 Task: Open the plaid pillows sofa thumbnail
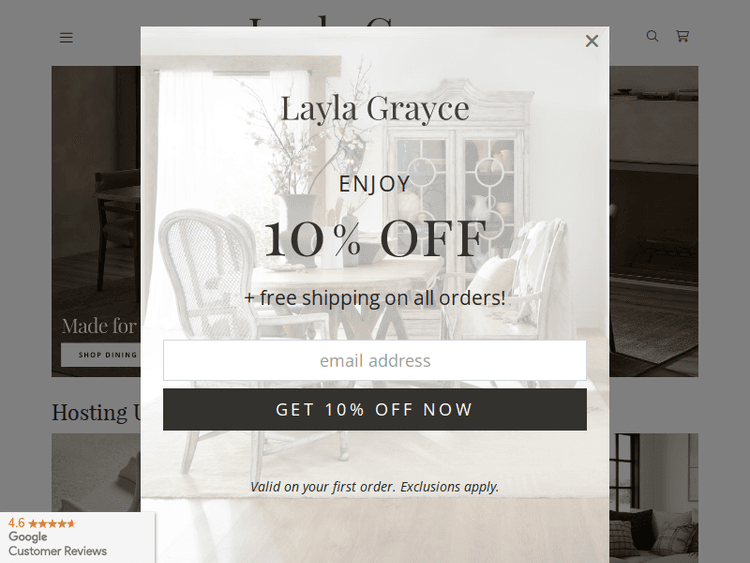coord(653,497)
